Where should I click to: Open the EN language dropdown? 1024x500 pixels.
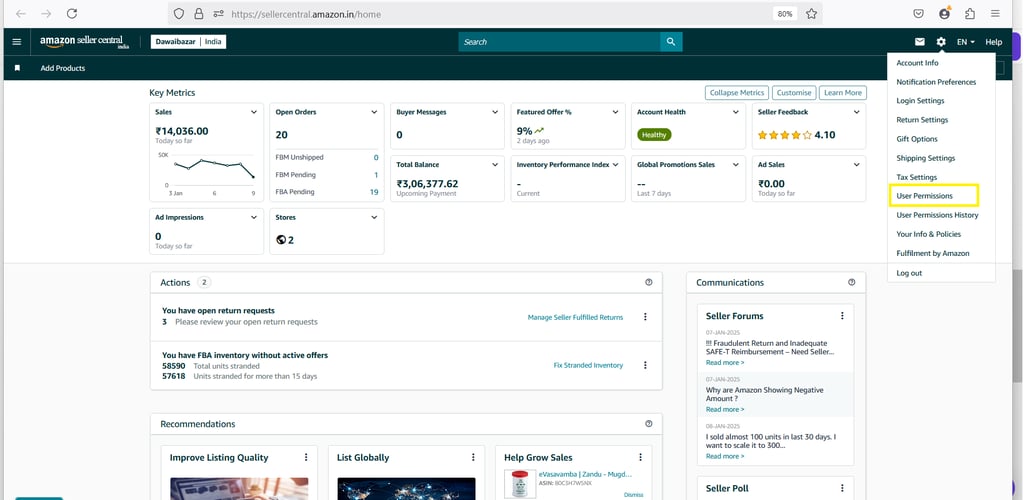pyautogui.click(x=966, y=42)
